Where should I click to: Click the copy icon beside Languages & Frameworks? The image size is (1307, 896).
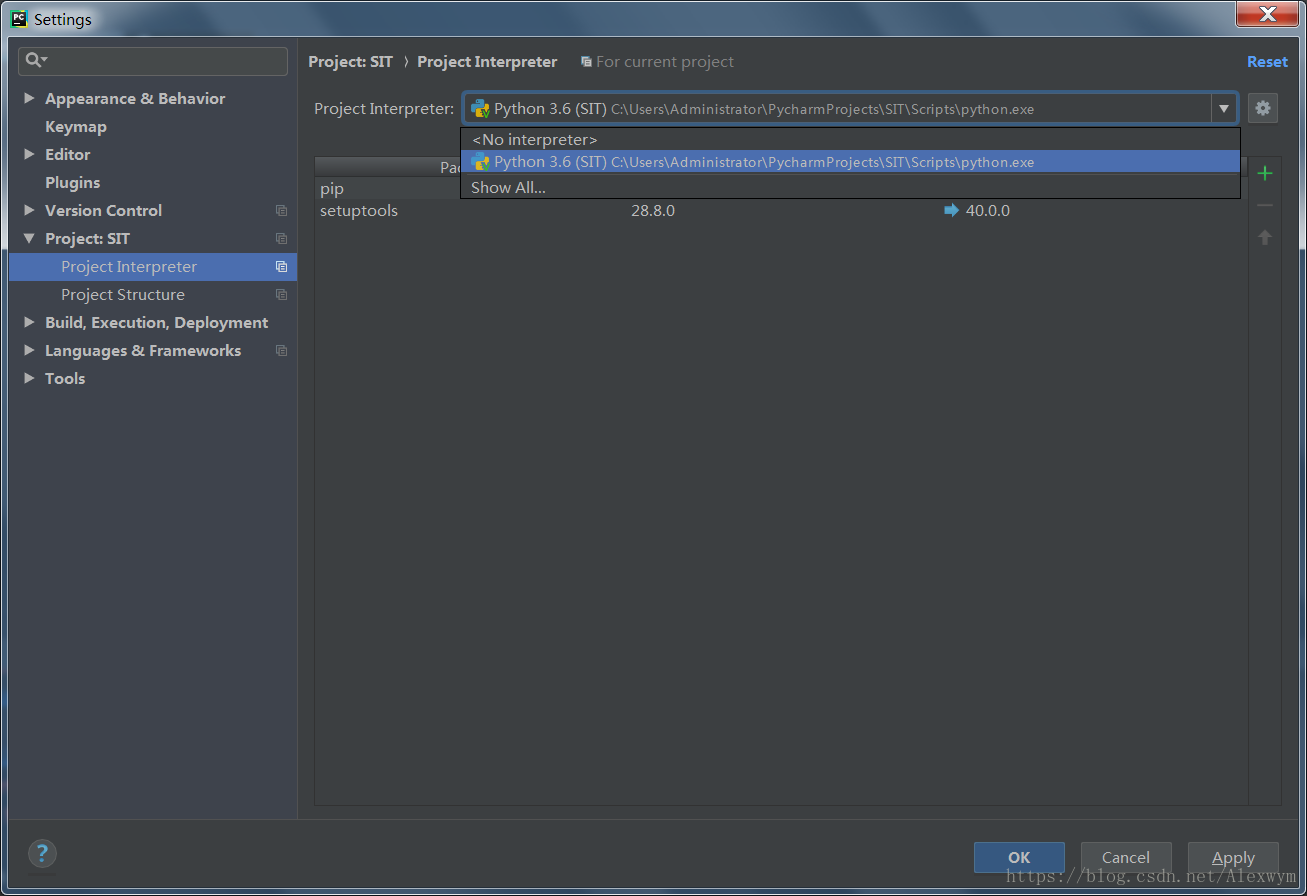point(281,351)
